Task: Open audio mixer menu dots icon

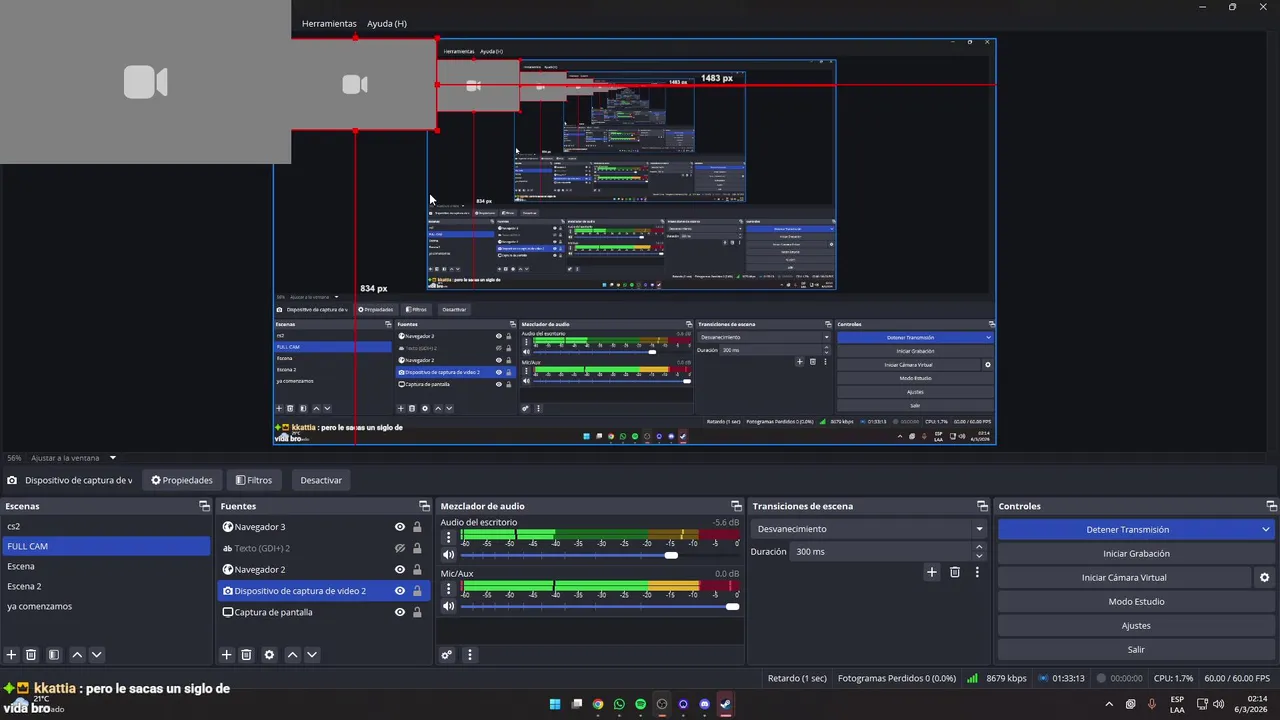Action: [x=470, y=655]
